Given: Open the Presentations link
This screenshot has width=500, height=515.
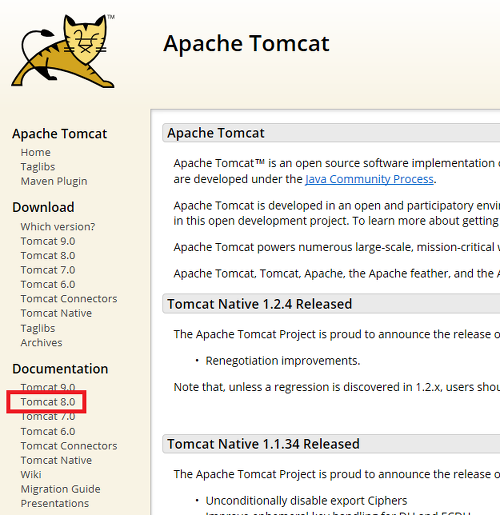Looking at the screenshot, I should (x=55, y=503).
